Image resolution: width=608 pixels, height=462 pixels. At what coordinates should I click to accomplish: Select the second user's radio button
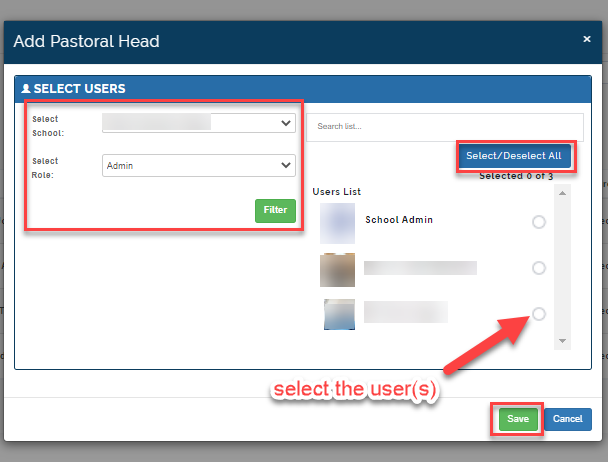(x=539, y=268)
